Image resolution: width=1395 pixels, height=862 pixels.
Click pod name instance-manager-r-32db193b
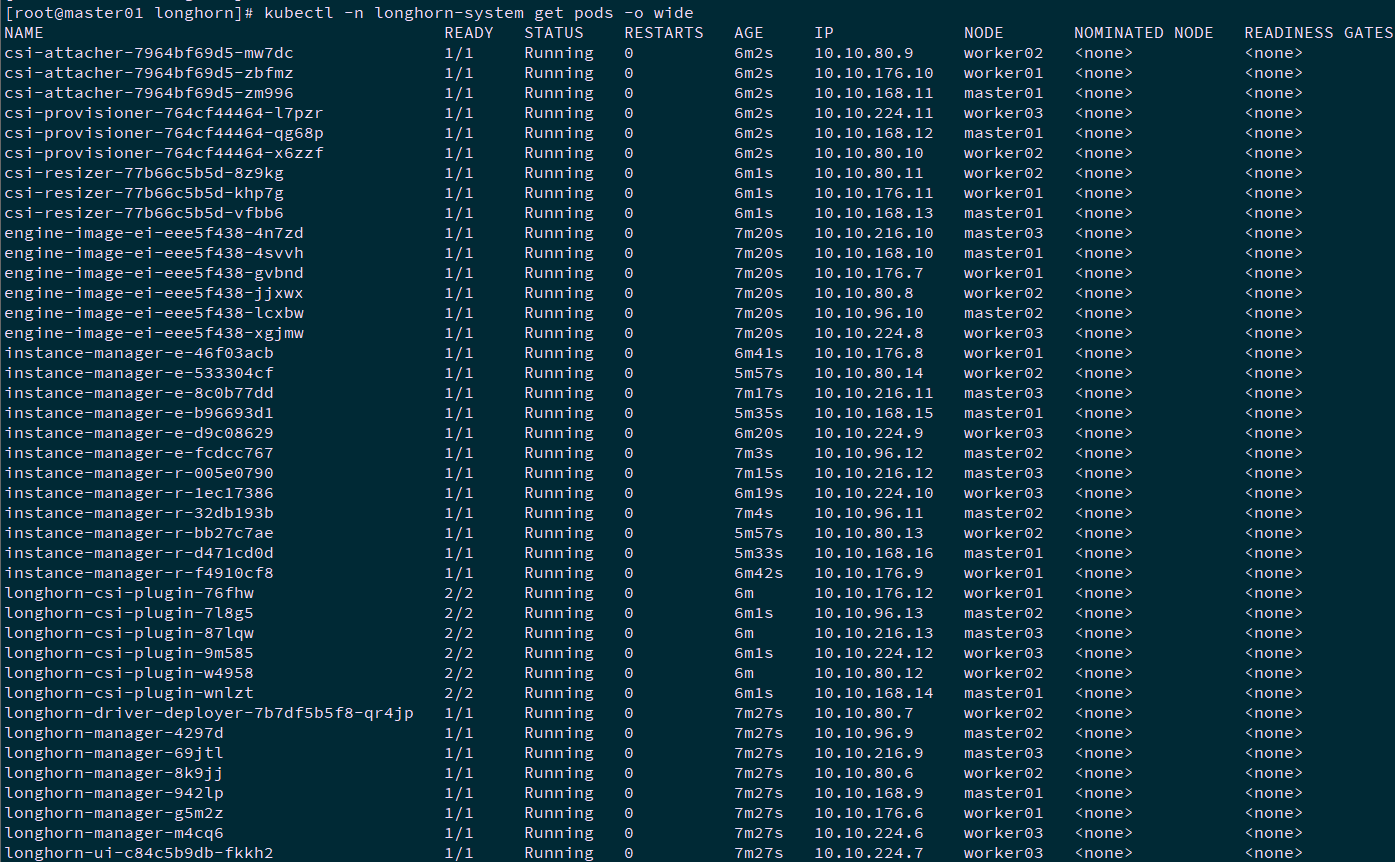point(139,513)
